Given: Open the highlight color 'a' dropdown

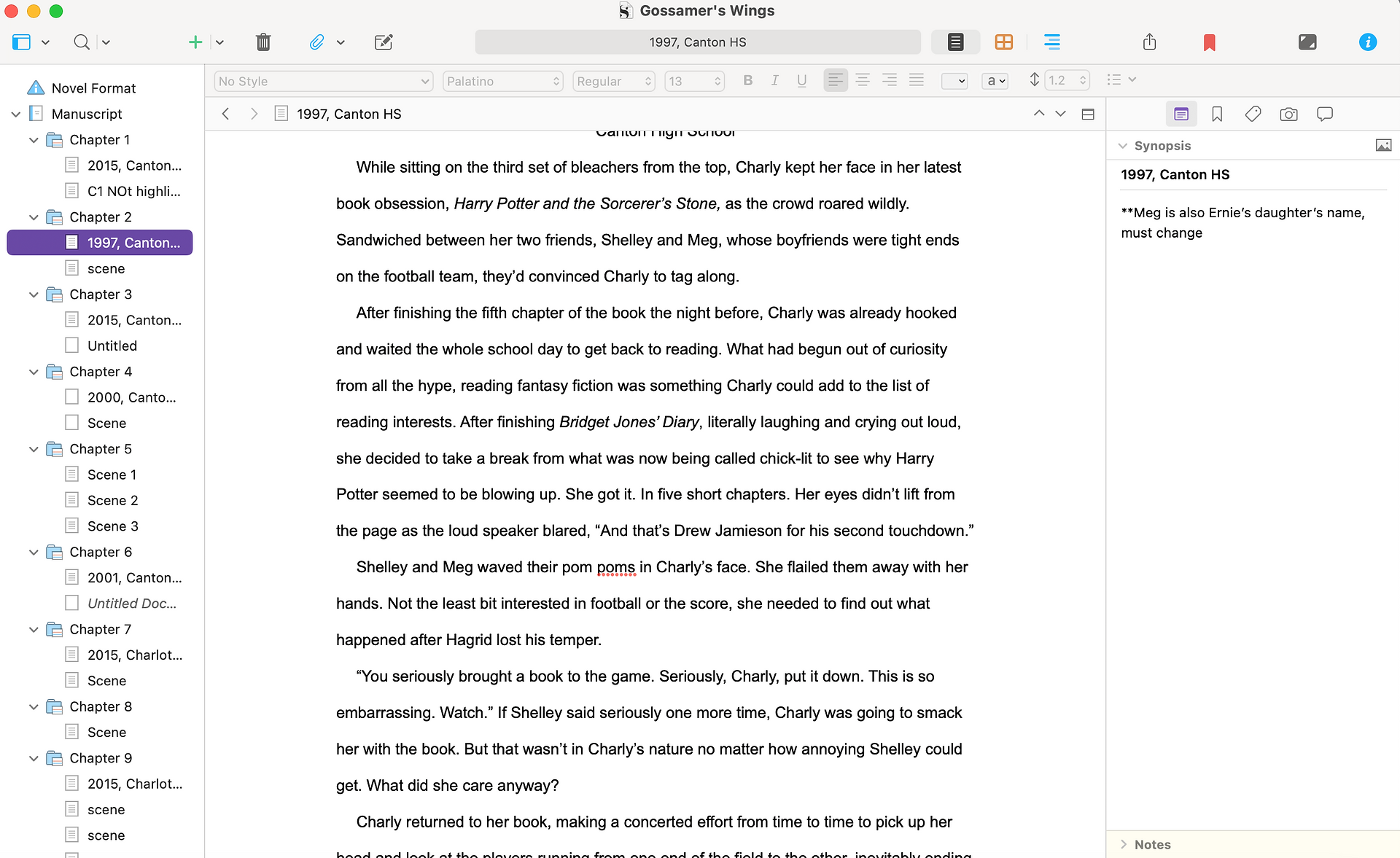Looking at the screenshot, I should click(995, 81).
